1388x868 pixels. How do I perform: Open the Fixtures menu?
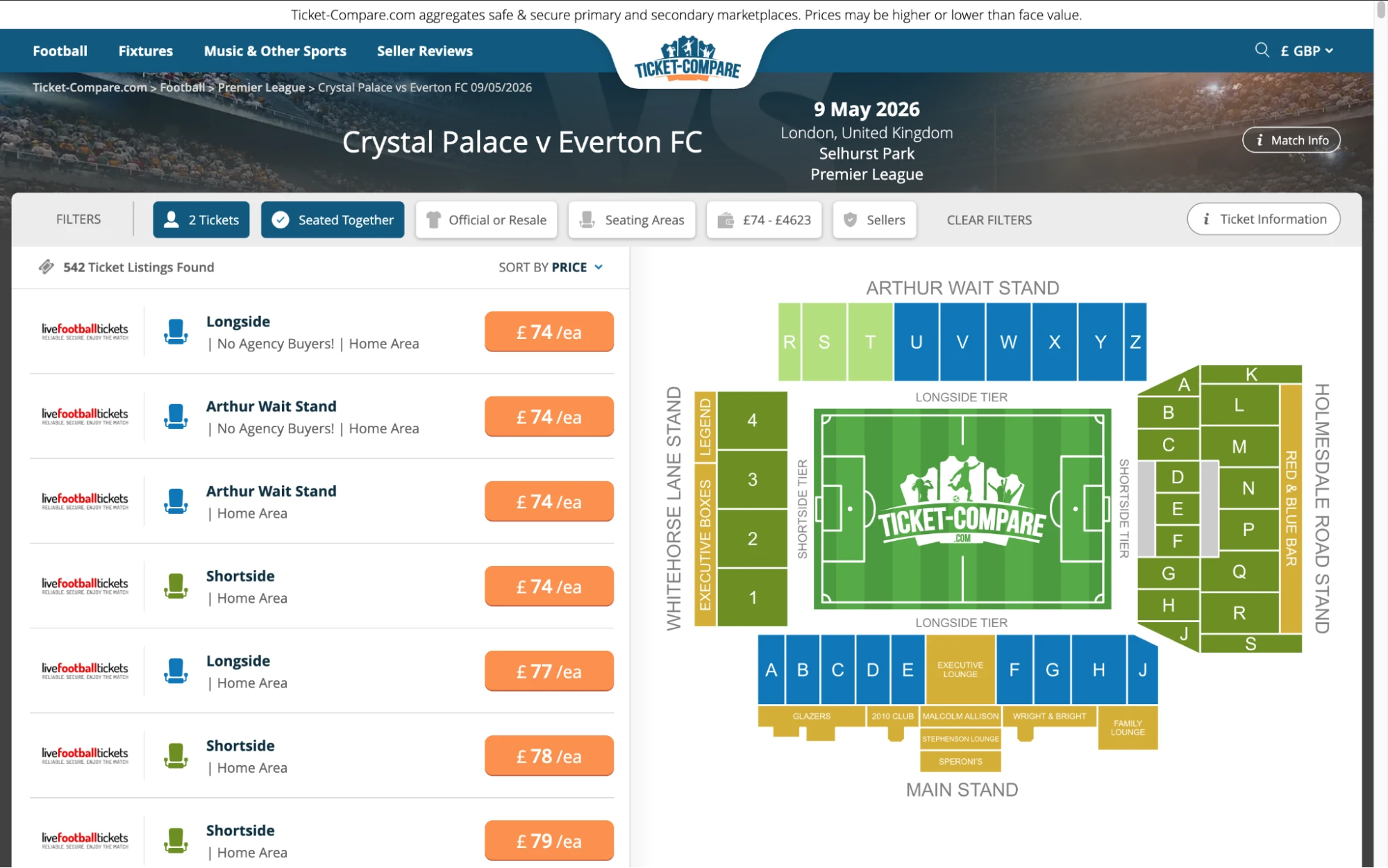pos(145,50)
